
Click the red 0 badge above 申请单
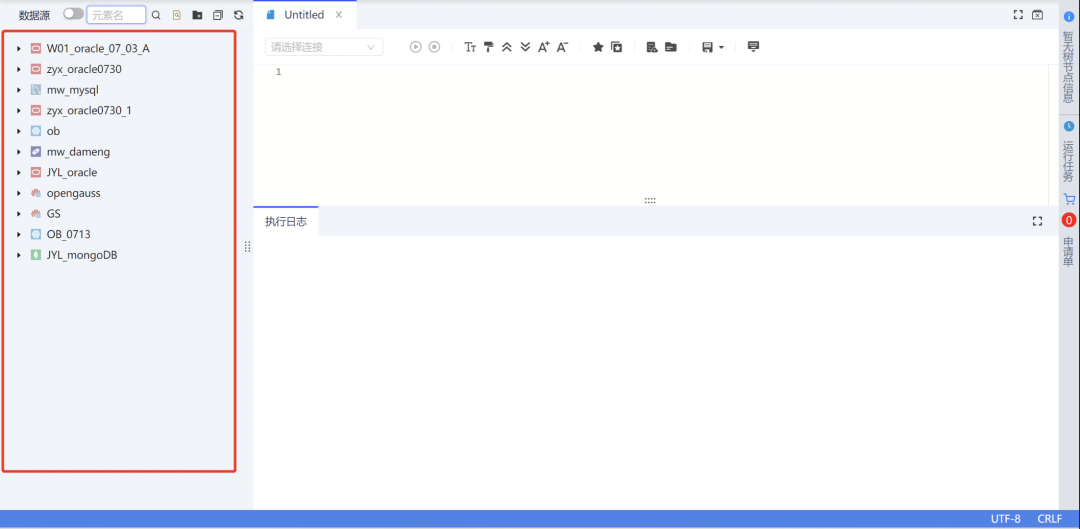[x=1069, y=220]
